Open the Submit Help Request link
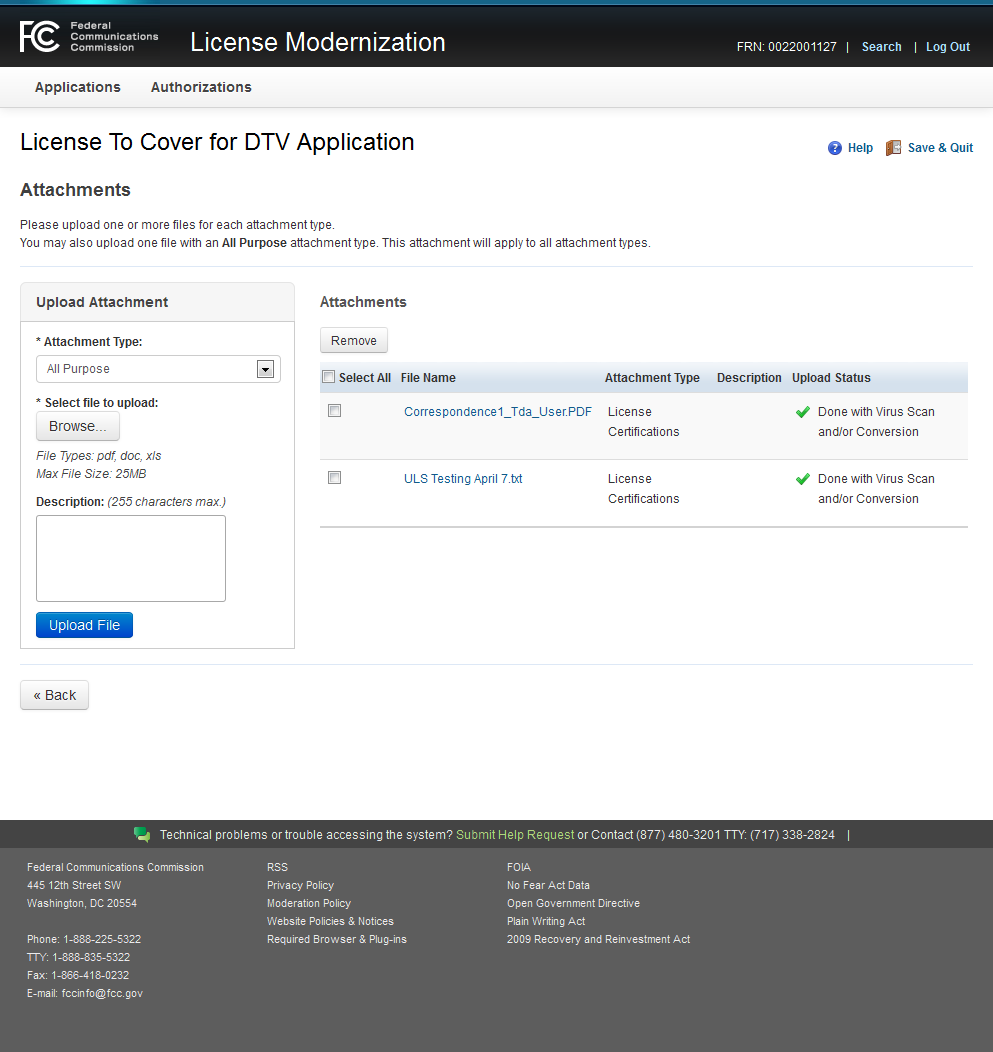Viewport: 993px width, 1052px height. [x=515, y=835]
